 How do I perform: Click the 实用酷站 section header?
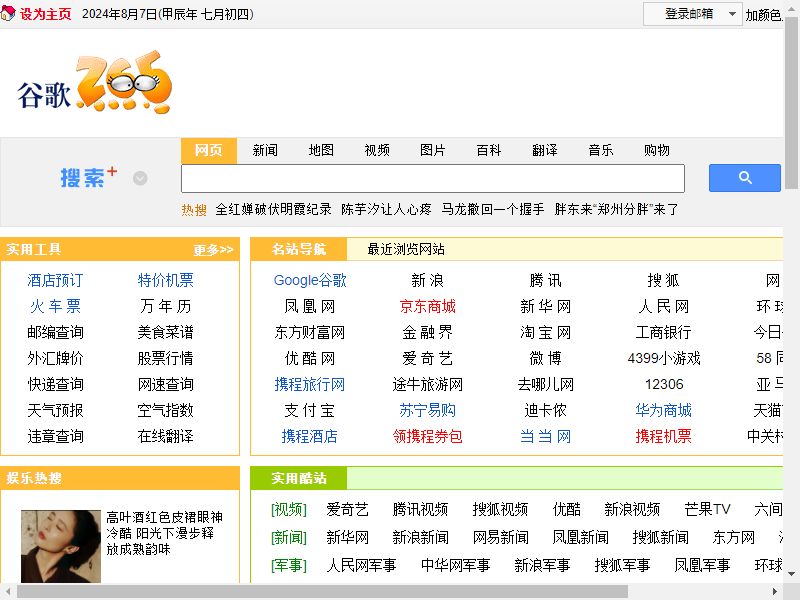coord(298,478)
